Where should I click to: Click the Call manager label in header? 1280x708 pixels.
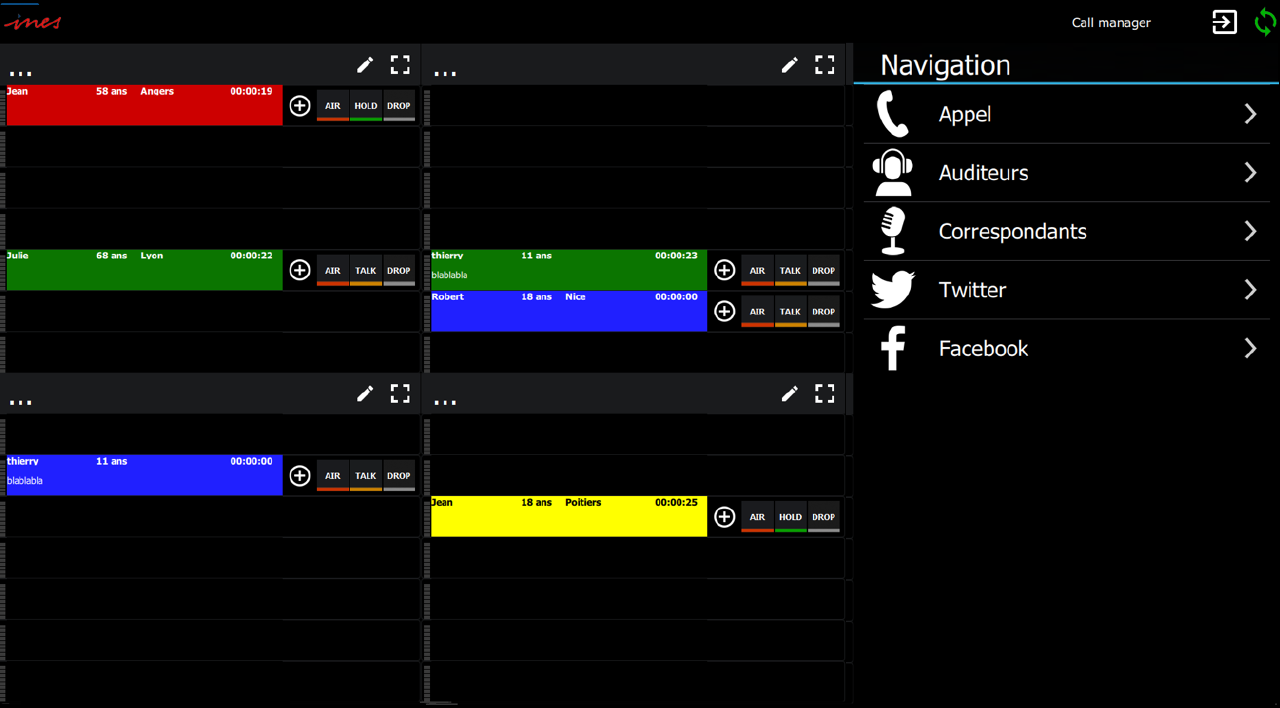pyautogui.click(x=1111, y=23)
